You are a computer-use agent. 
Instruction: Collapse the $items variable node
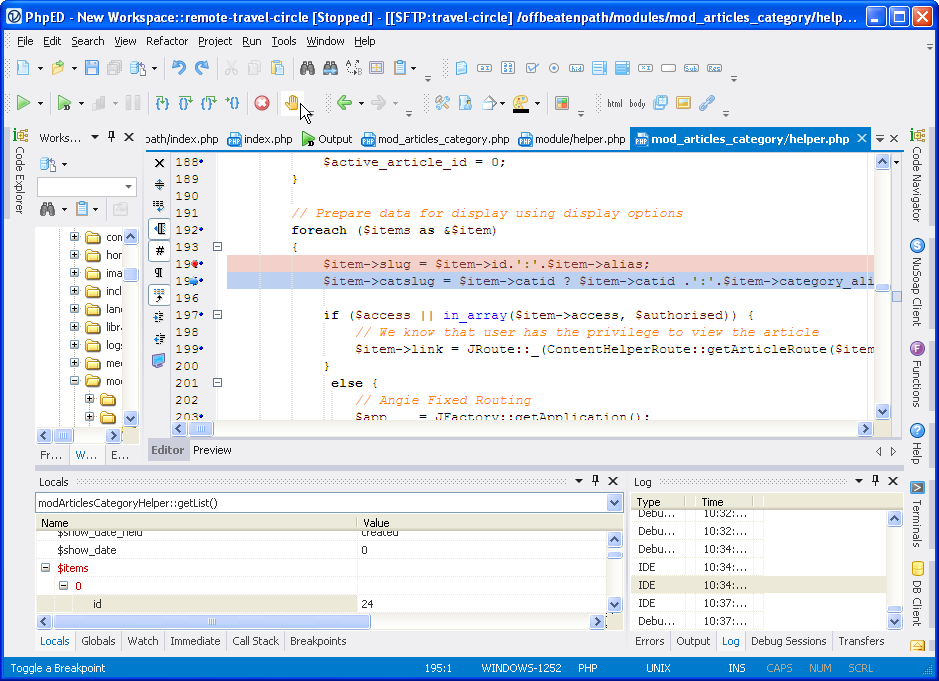point(45,568)
